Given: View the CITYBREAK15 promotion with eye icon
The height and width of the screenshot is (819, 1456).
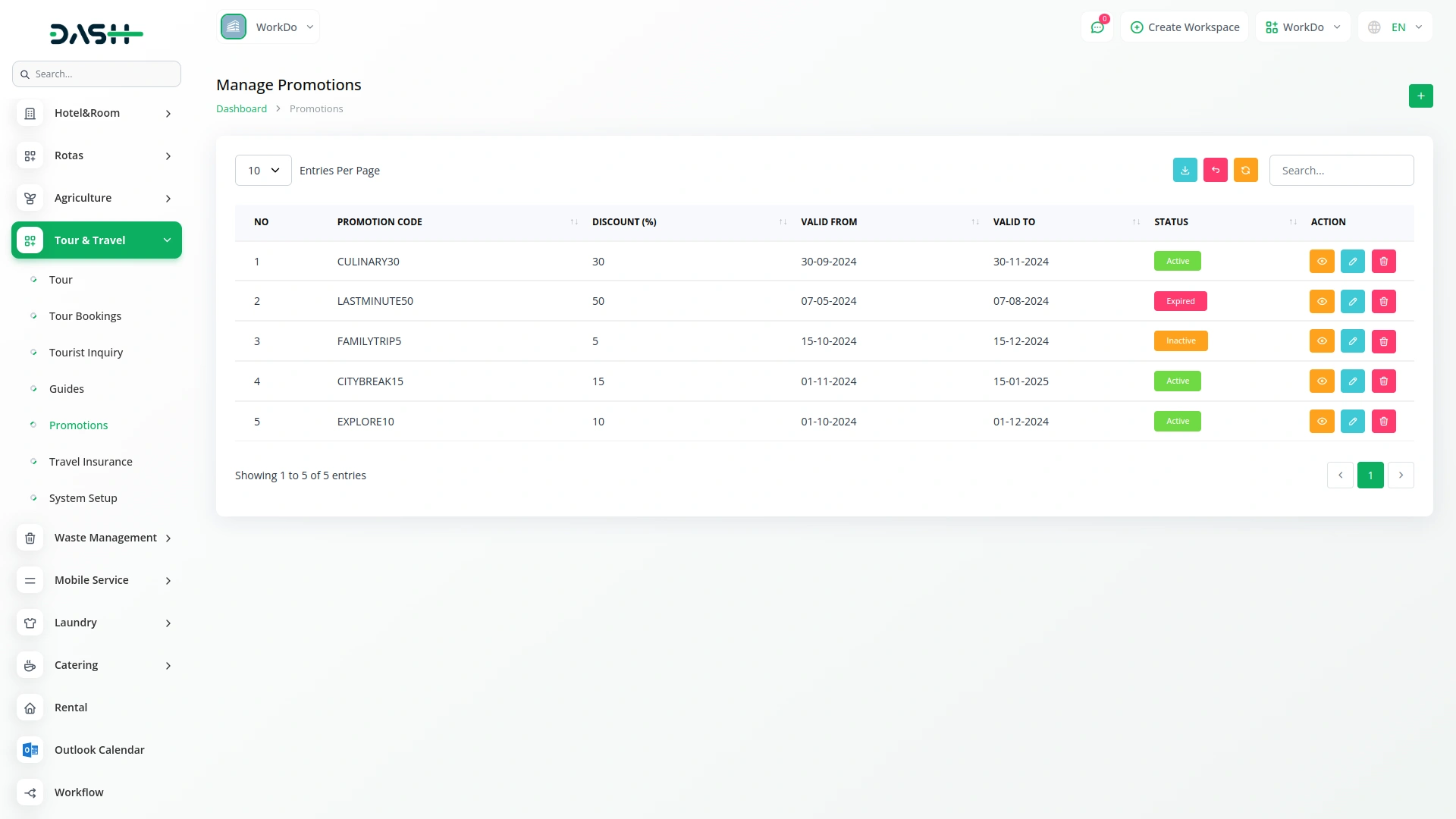Looking at the screenshot, I should tap(1321, 381).
